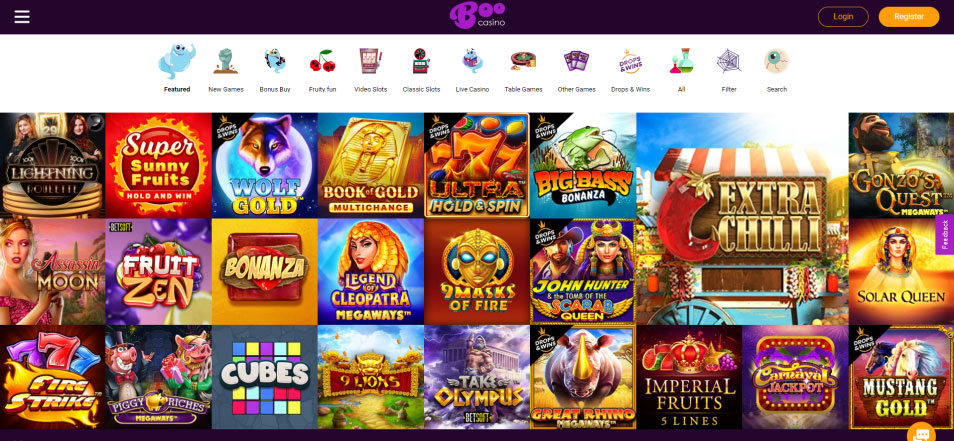Launch the Wolf Gold game thumbnail
Screen dimensions: 954x441
[265, 165]
